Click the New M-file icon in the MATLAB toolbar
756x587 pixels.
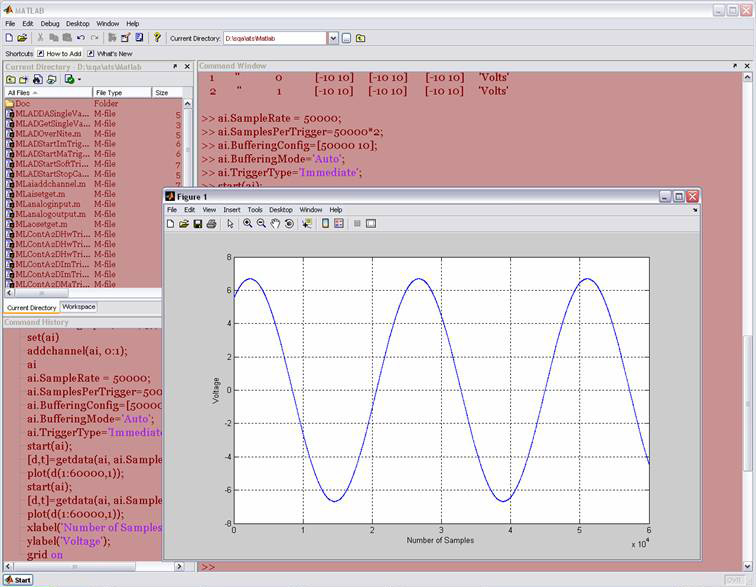9,38
